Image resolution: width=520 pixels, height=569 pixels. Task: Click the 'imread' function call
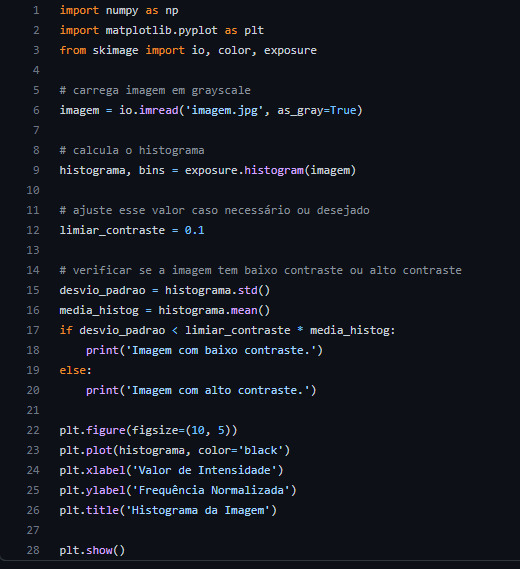pyautogui.click(x=159, y=110)
